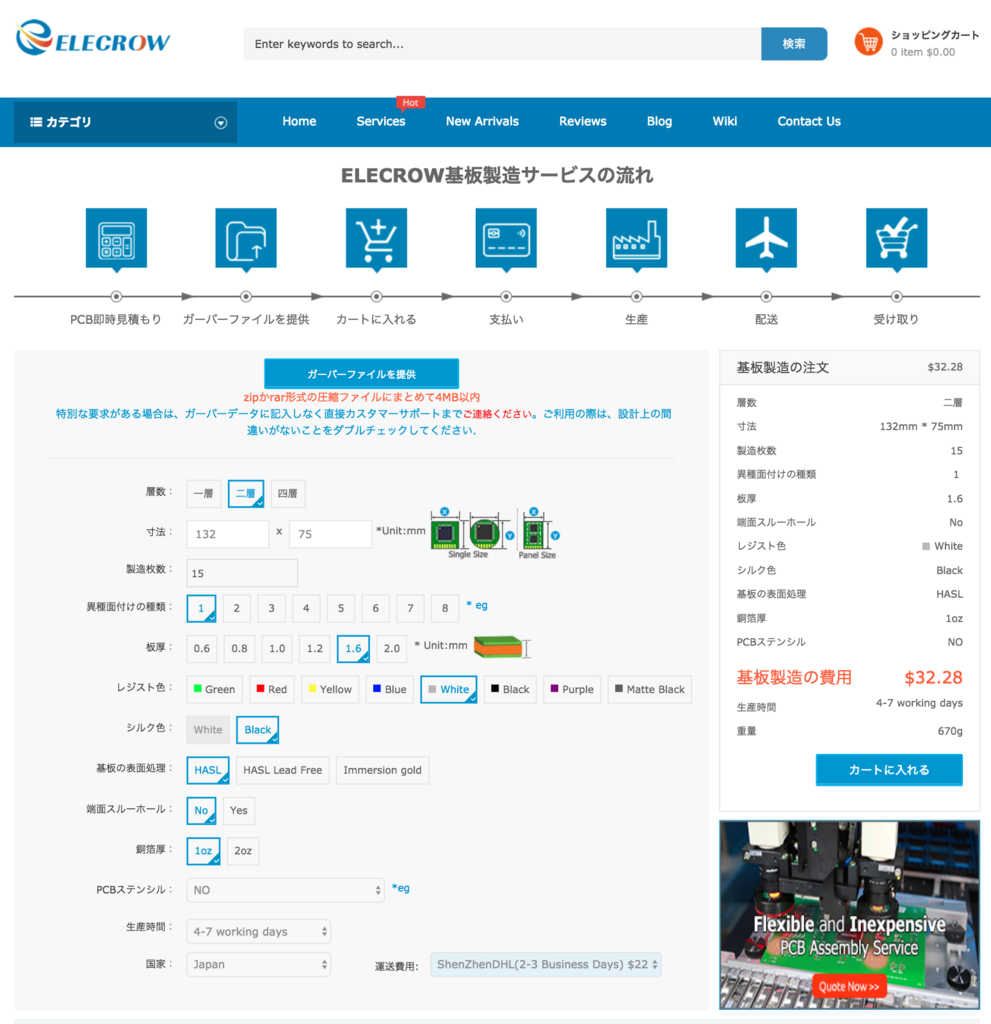The width and height of the screenshot is (991, 1024).
Task: Select Green solder mask color
Action: [214, 689]
